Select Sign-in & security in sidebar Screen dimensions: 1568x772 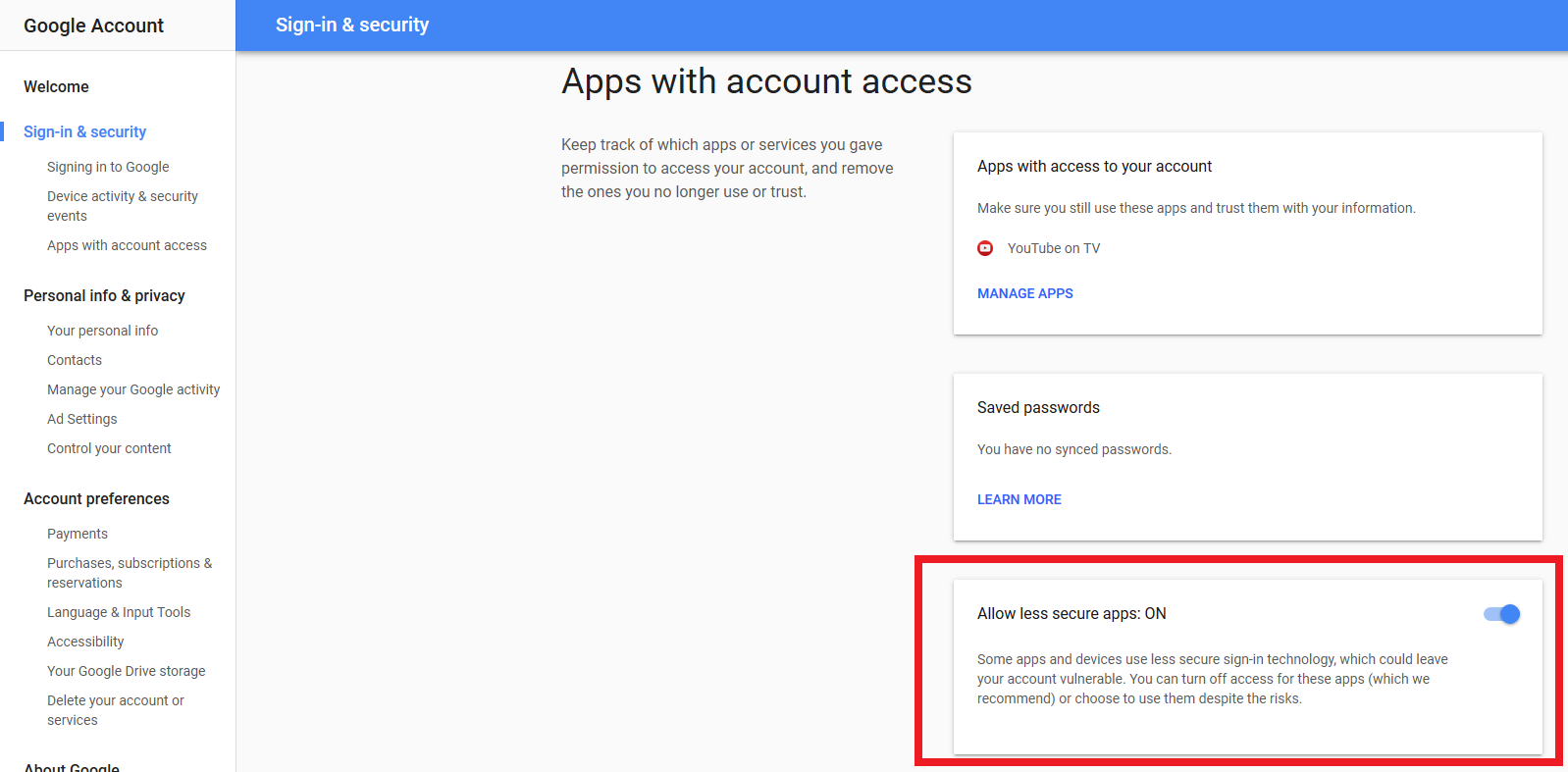tap(84, 131)
